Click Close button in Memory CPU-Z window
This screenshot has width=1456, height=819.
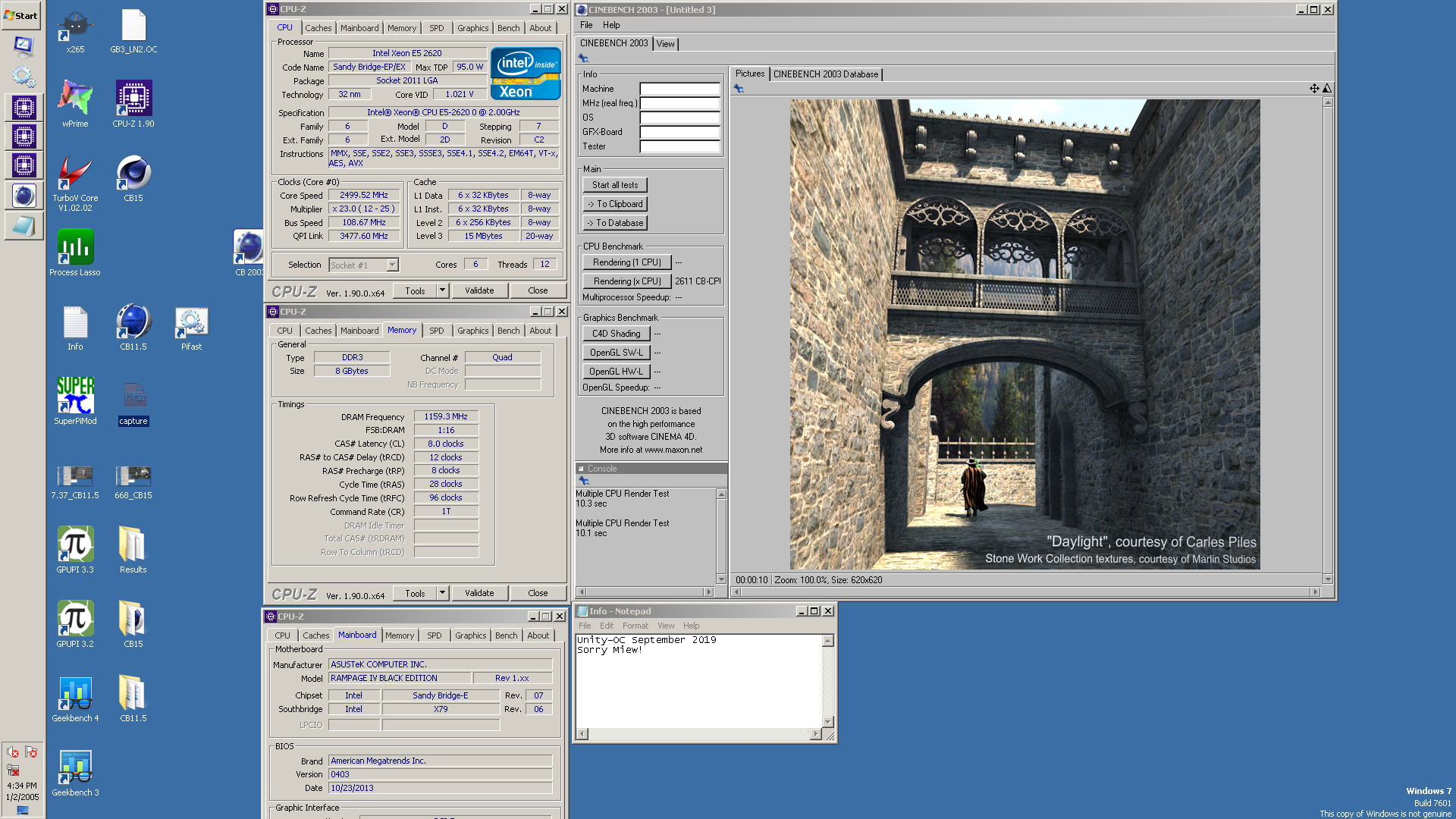tap(538, 593)
